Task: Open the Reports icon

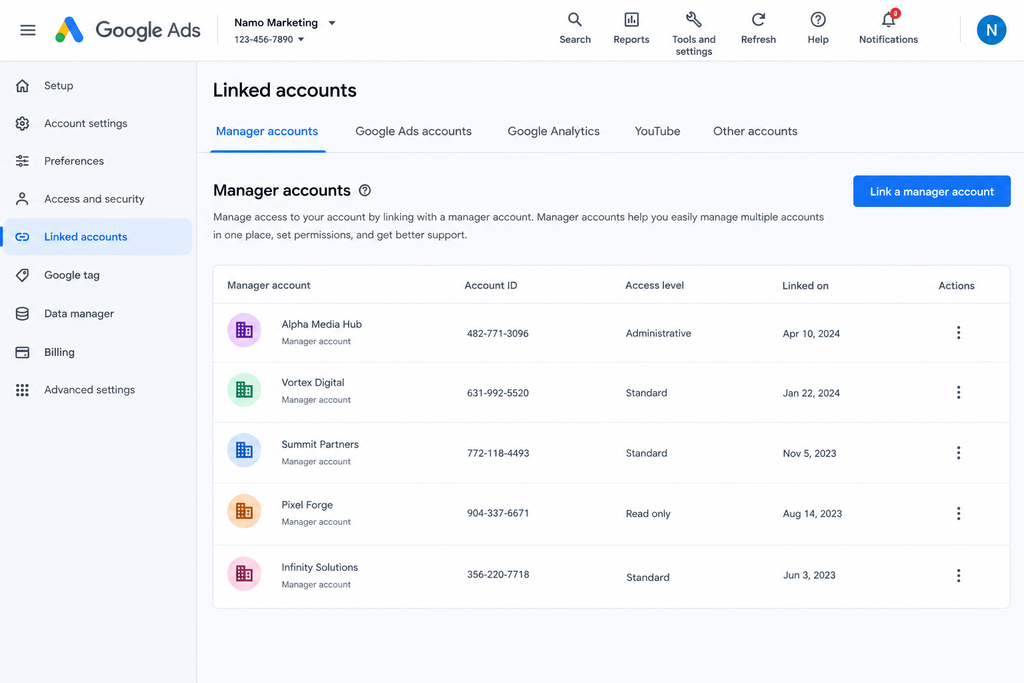Action: (632, 20)
